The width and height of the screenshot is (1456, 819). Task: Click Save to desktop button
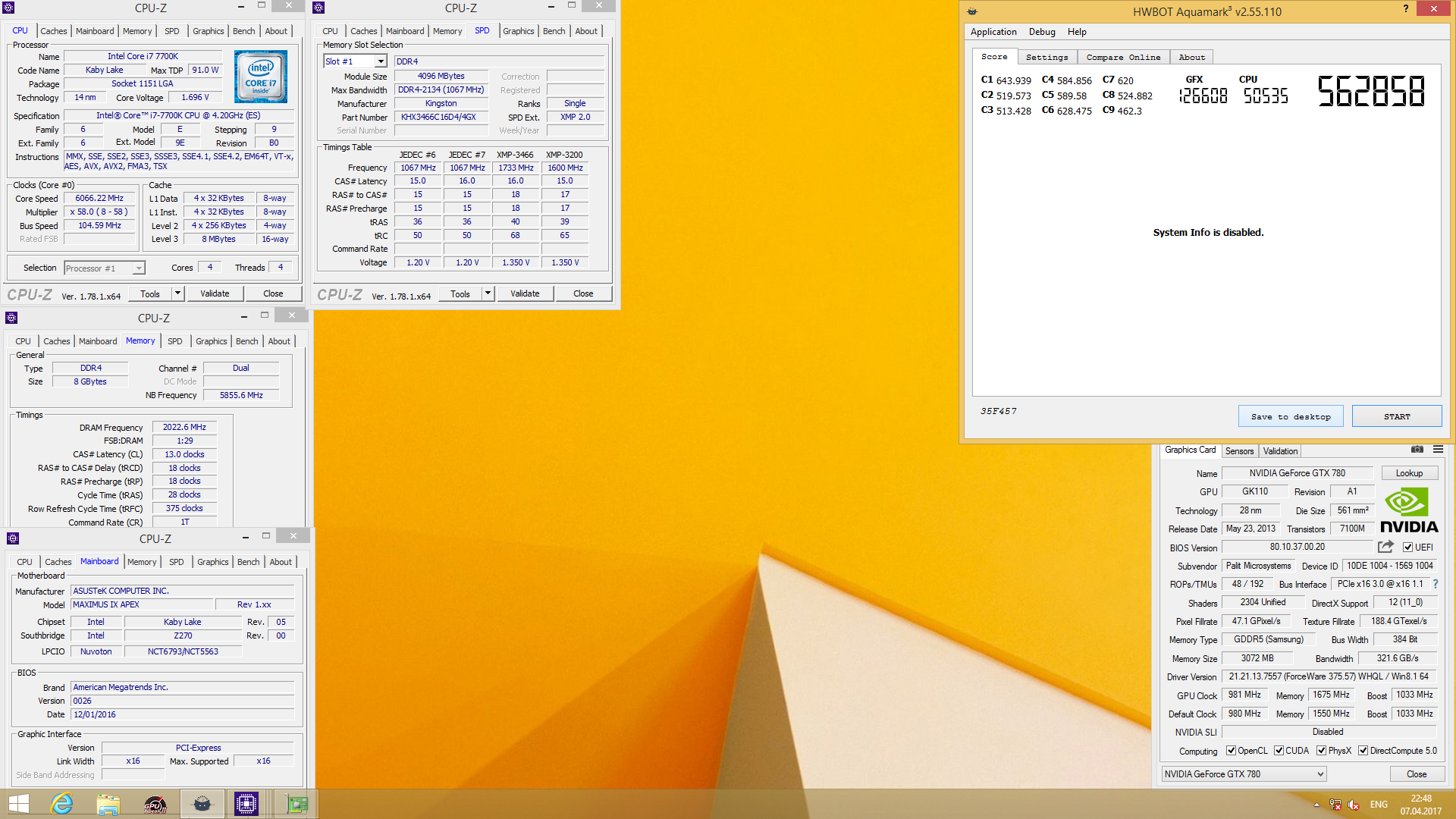[1291, 416]
